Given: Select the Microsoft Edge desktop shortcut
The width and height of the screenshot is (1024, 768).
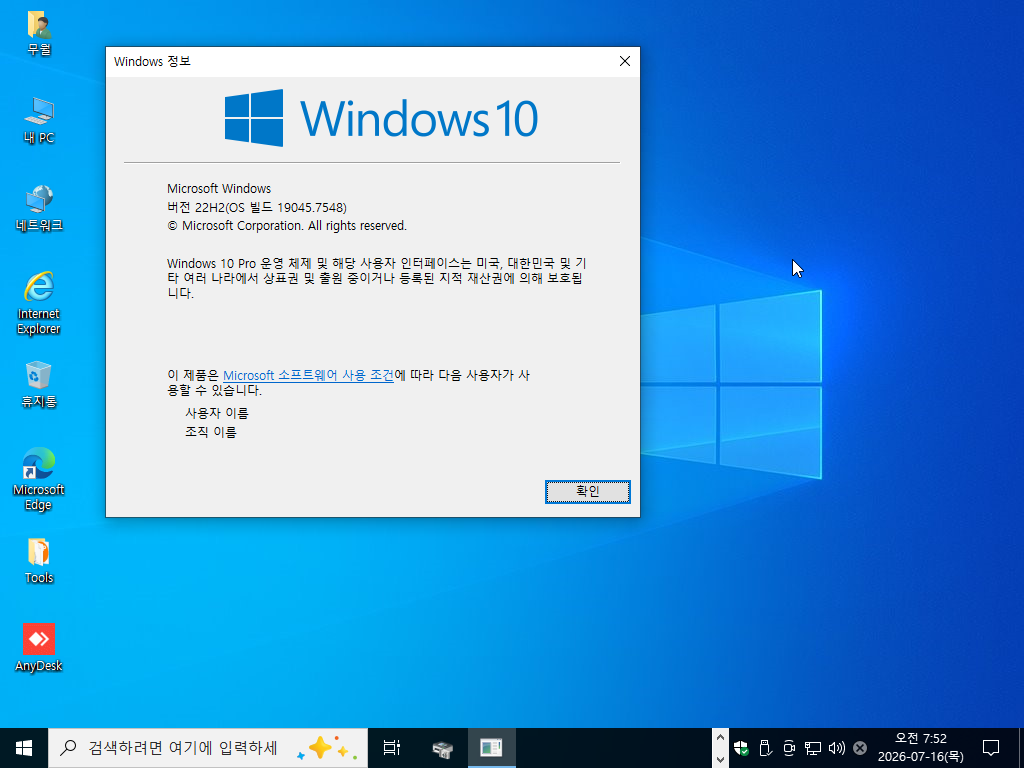Looking at the screenshot, I should coord(39,479).
